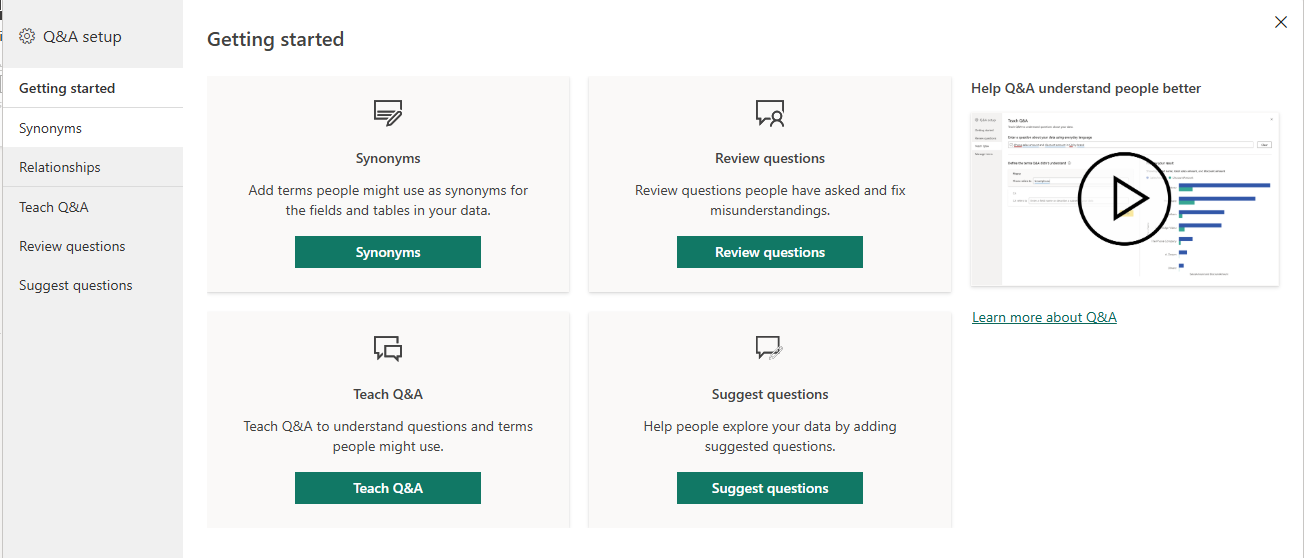Click the Teach Q&A speech bubbles icon
Image resolution: width=1304 pixels, height=558 pixels.
[388, 348]
